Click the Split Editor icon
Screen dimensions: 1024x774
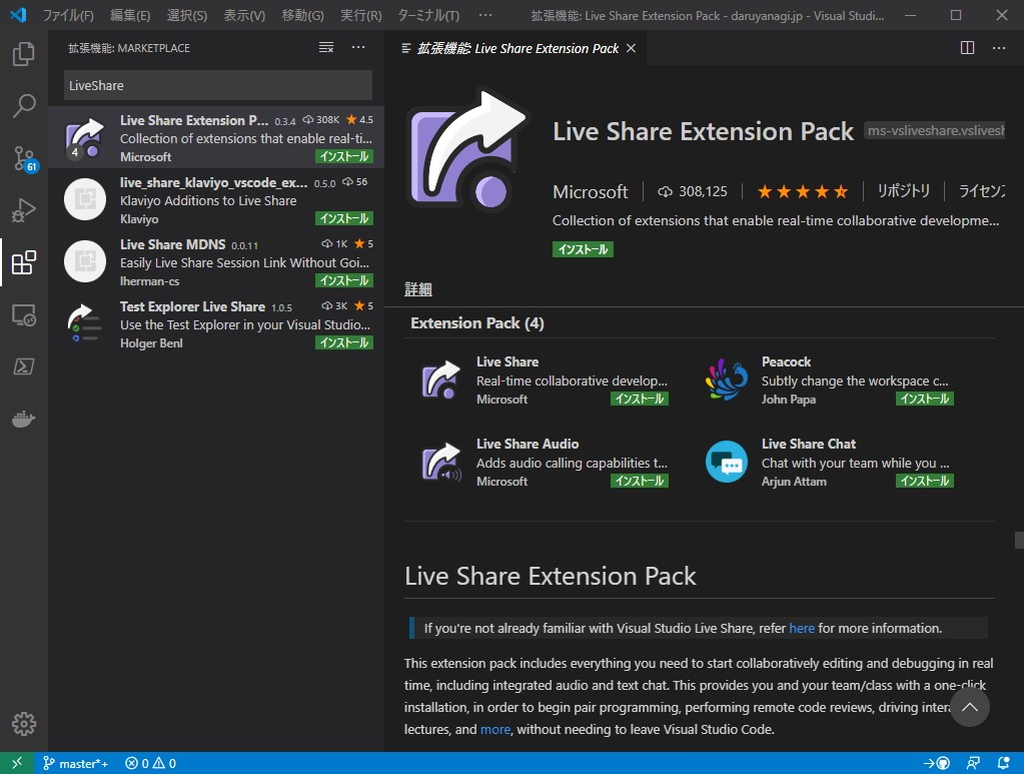[966, 47]
